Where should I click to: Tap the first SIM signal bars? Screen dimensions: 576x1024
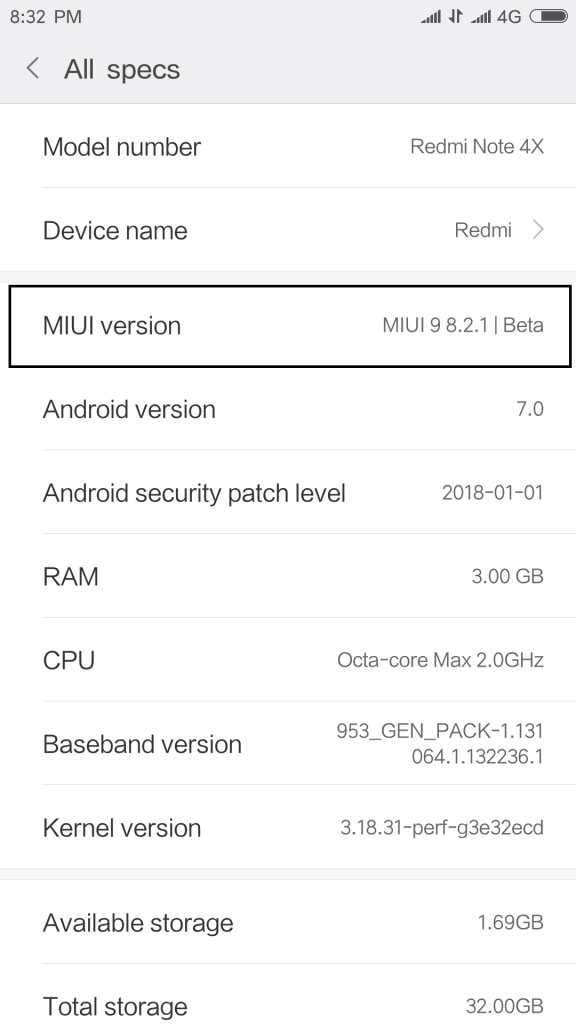tap(430, 17)
